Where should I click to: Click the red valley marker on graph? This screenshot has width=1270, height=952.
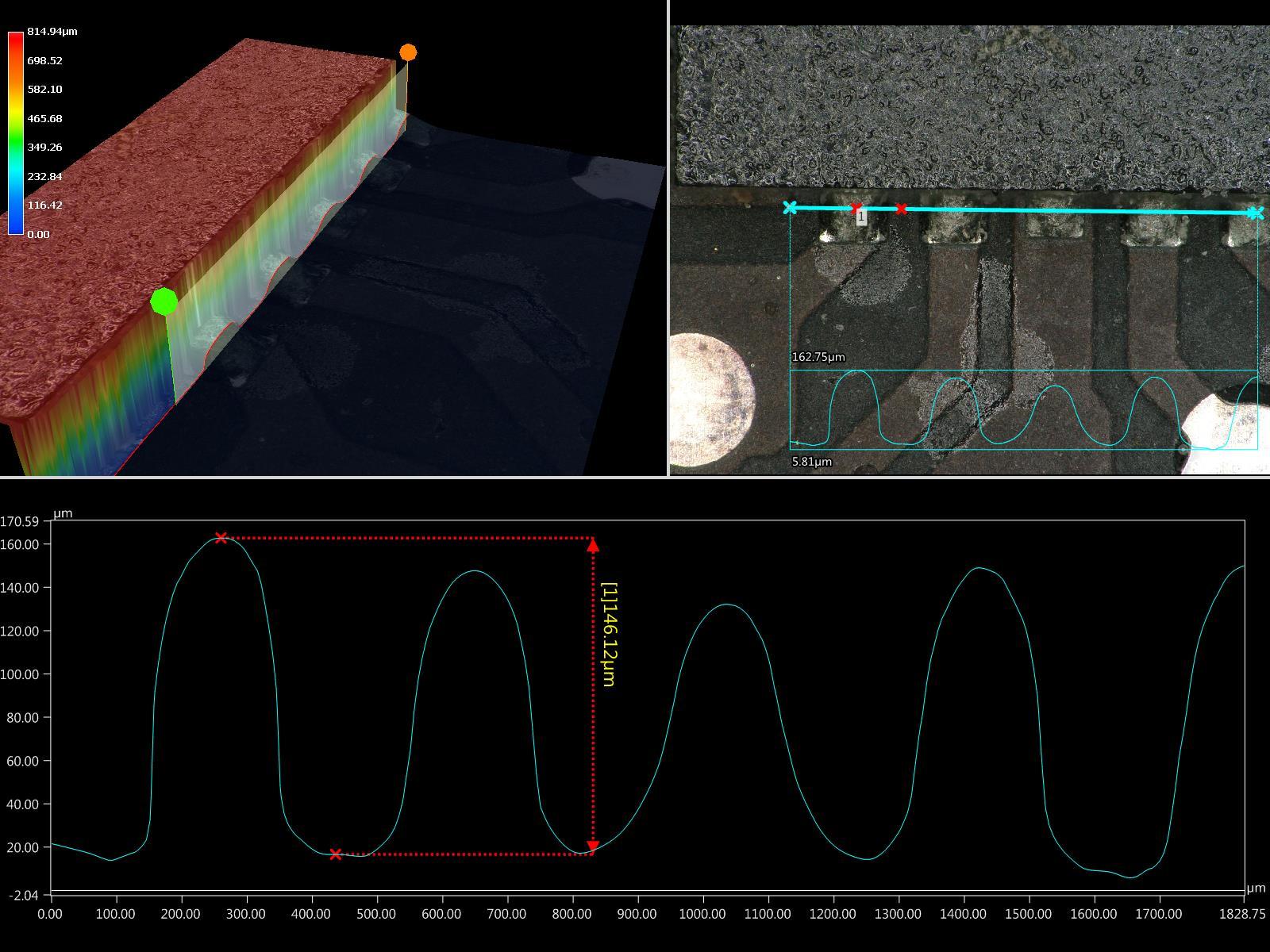[335, 854]
